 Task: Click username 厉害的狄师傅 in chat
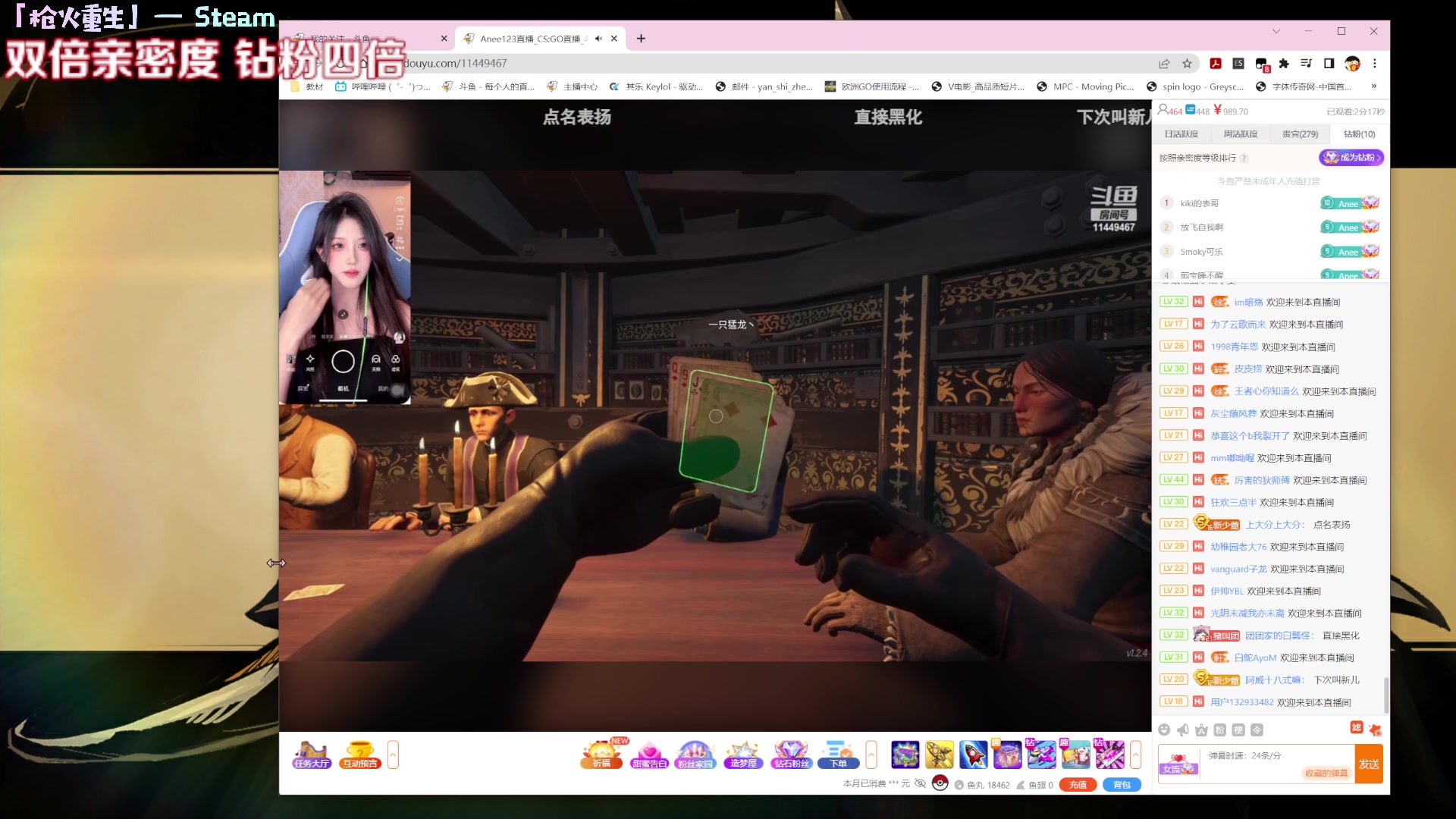[1262, 480]
